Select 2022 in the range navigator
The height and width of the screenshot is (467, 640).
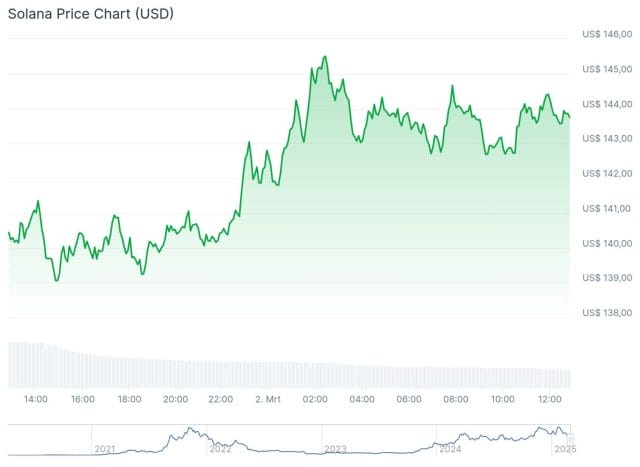[x=220, y=449]
